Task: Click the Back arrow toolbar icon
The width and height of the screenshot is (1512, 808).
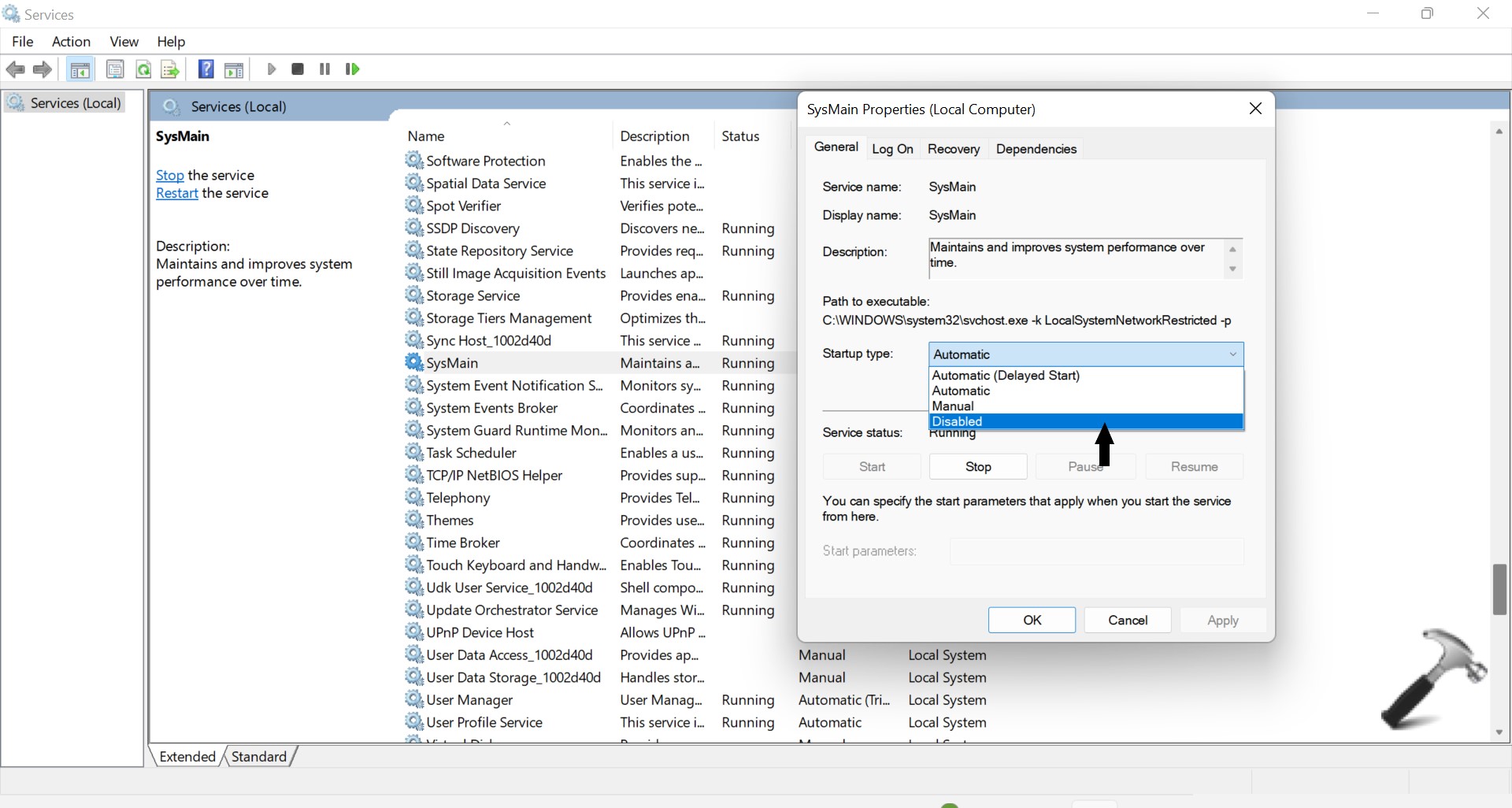Action: point(15,69)
